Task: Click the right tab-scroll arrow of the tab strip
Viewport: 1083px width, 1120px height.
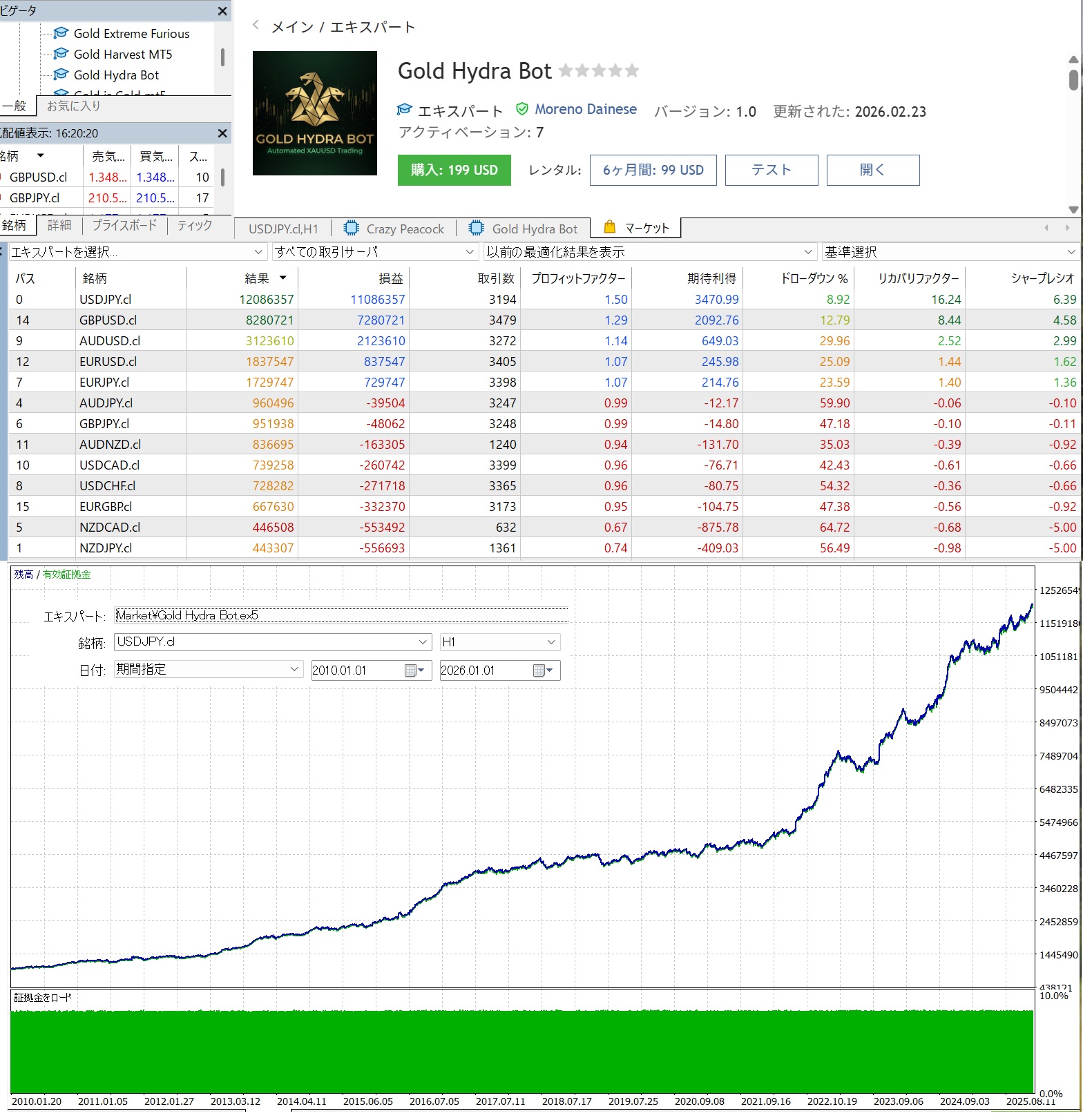Action: click(x=1067, y=228)
